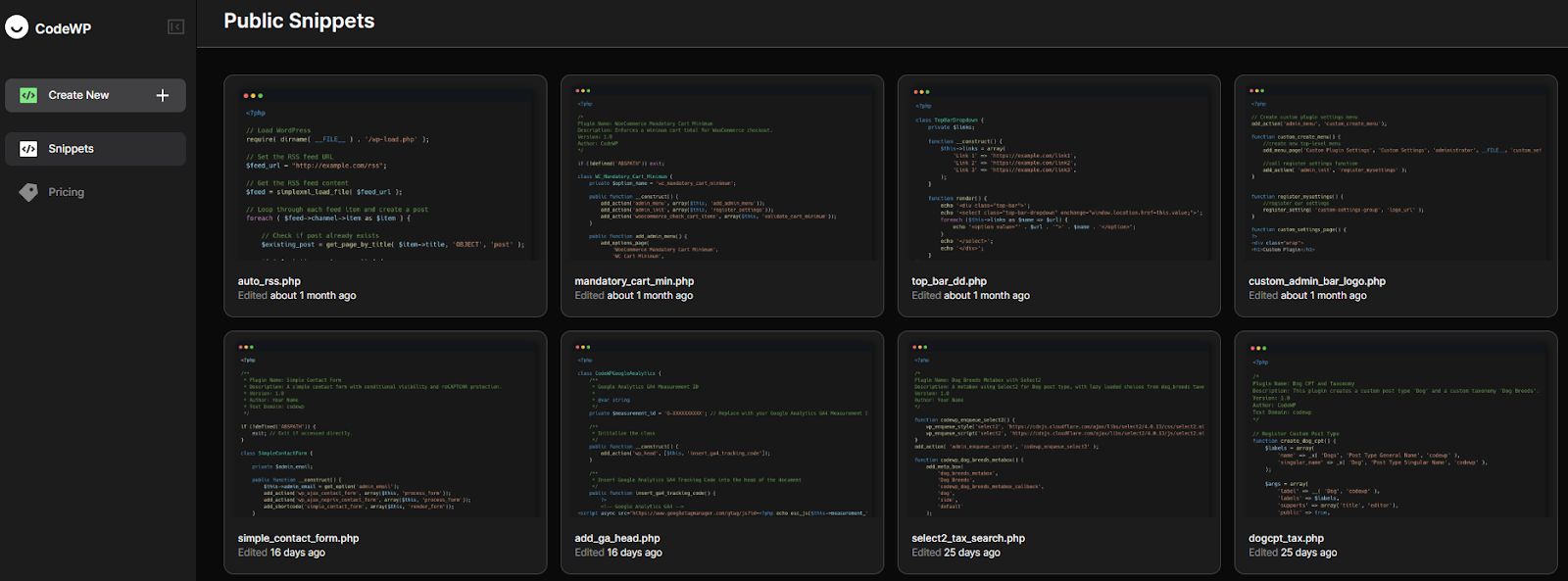Open the dogcpt_tax.php code preview thumbnail

[x=1396, y=429]
